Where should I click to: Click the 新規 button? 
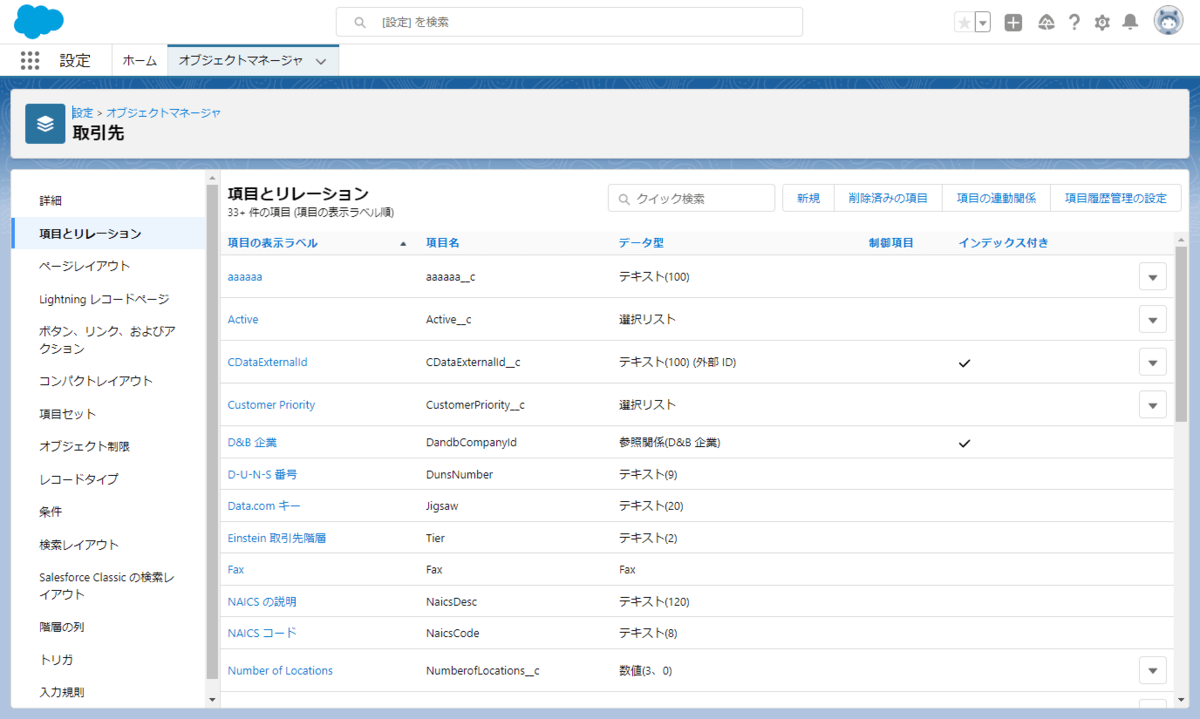click(x=808, y=198)
